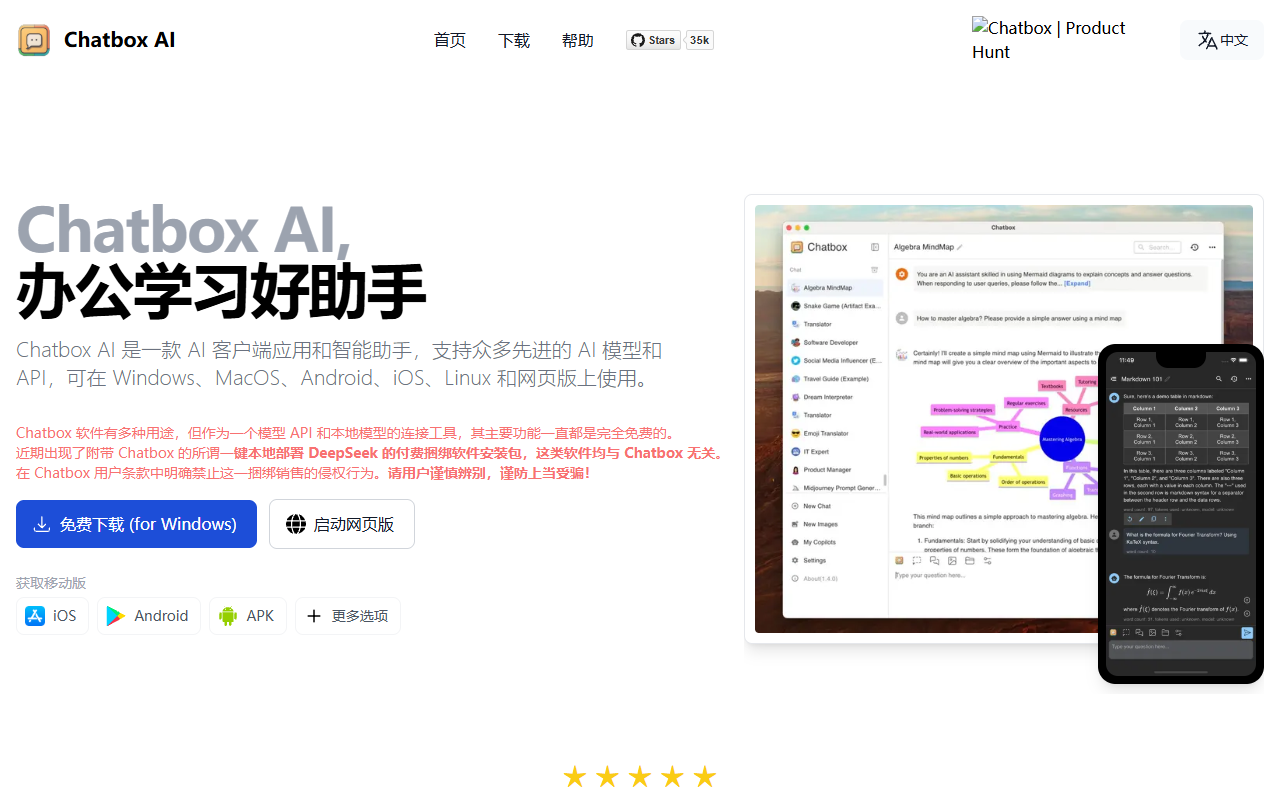Click the Chatbox AI logo icon in the header
Viewport: 1280px width, 800px height.
point(34,40)
